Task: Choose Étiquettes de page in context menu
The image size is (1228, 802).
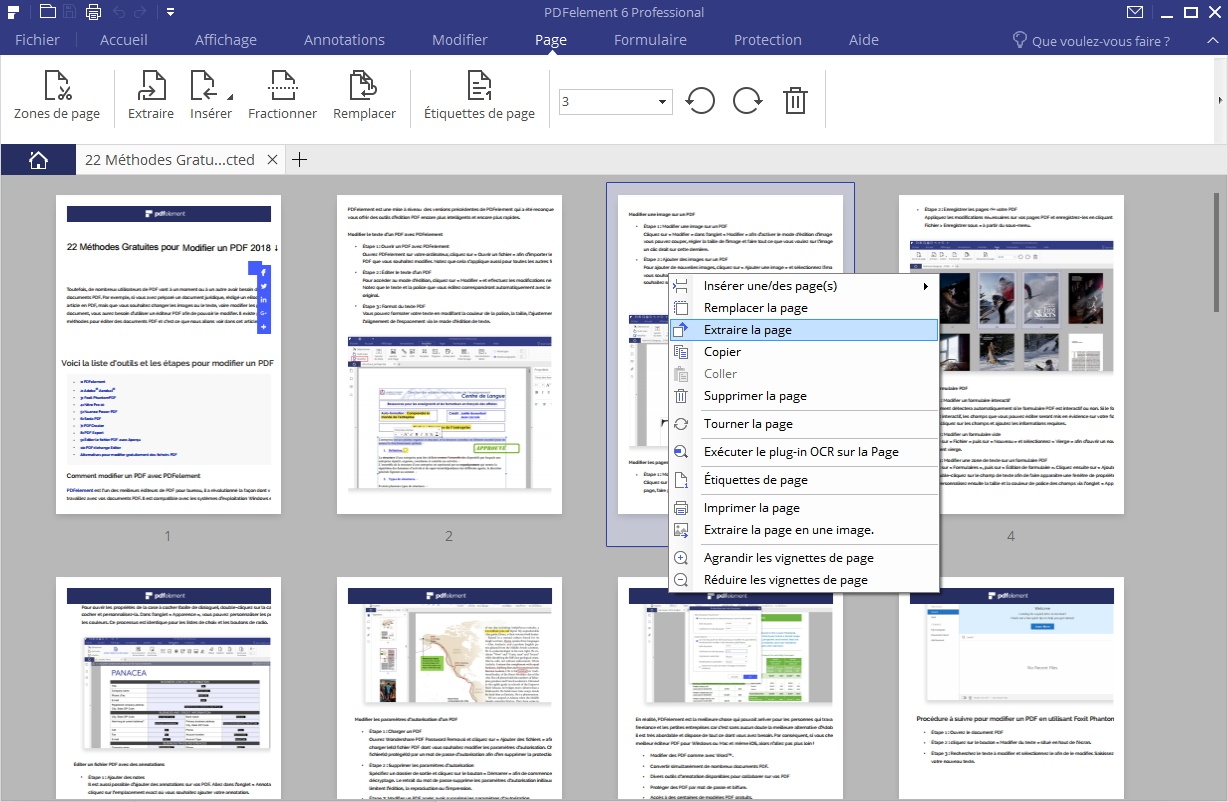Action: [x=804, y=480]
